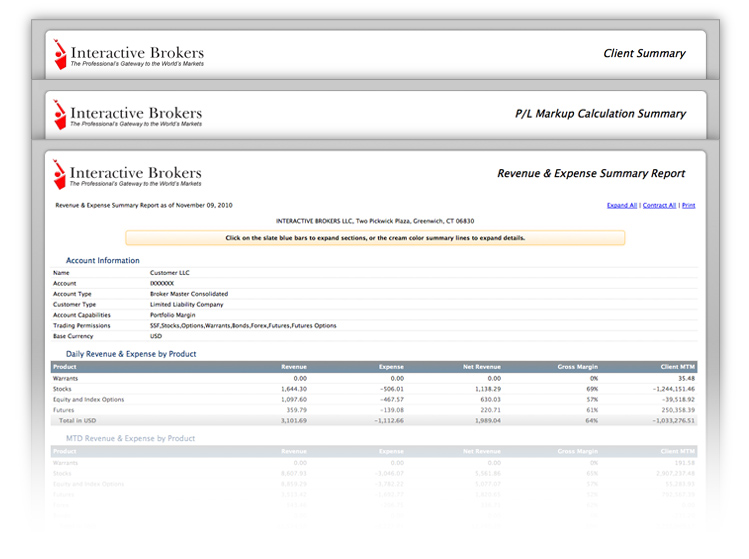This screenshot has width=749, height=559.
Task: Select Equity and Index Options row
Action: point(374,399)
